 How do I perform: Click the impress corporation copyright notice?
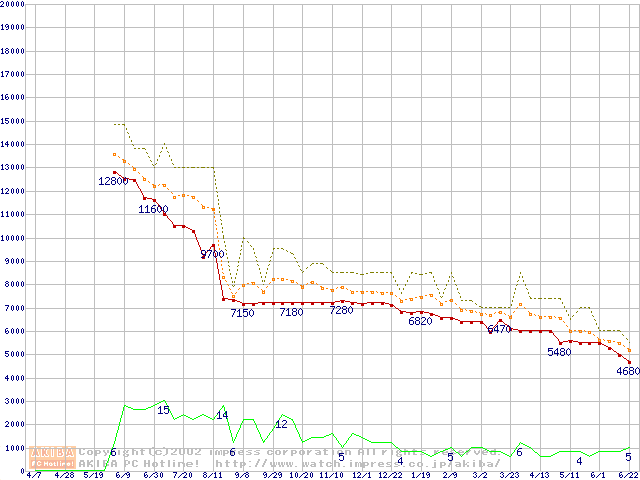click(290, 452)
